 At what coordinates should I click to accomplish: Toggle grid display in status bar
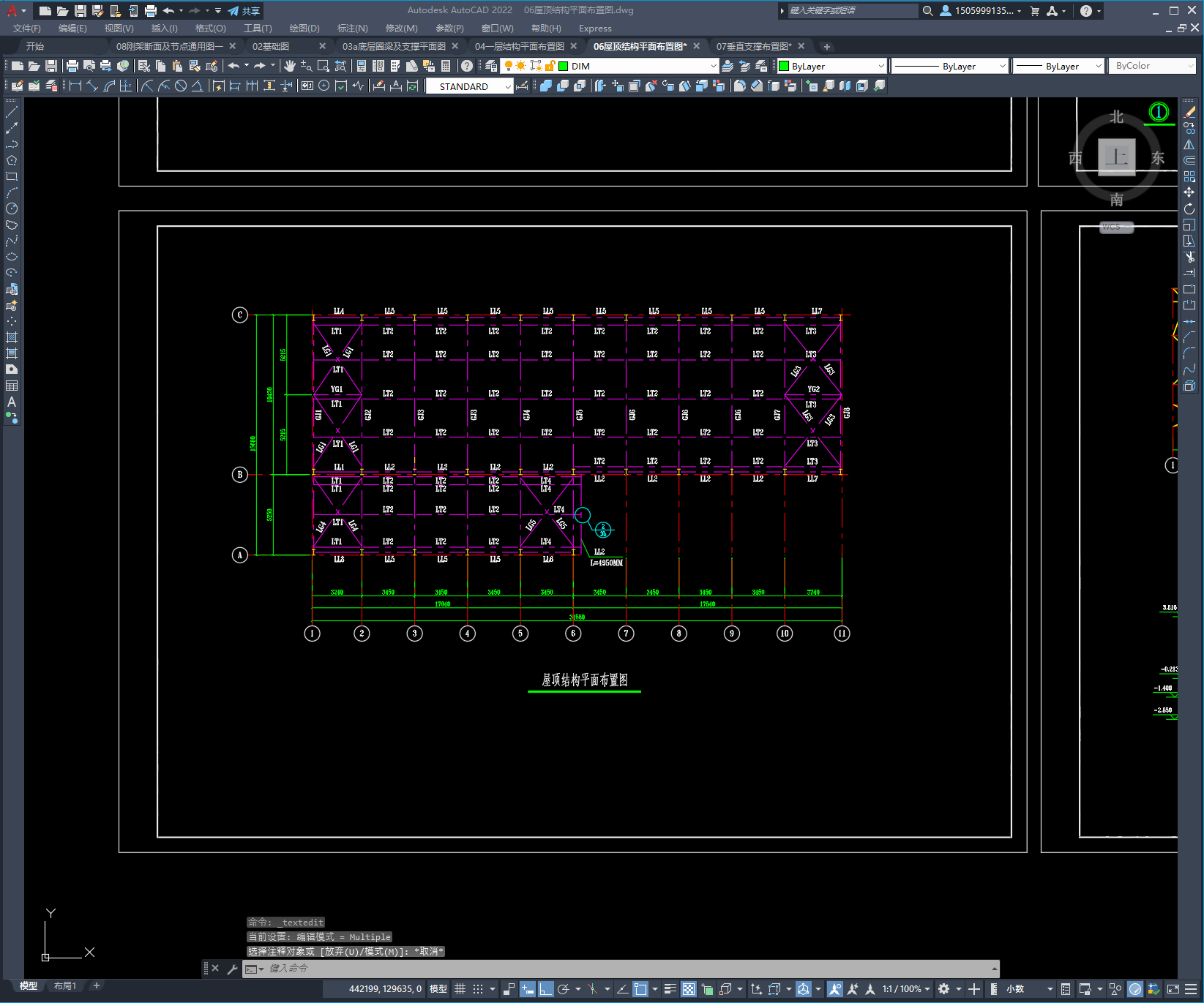point(460,989)
